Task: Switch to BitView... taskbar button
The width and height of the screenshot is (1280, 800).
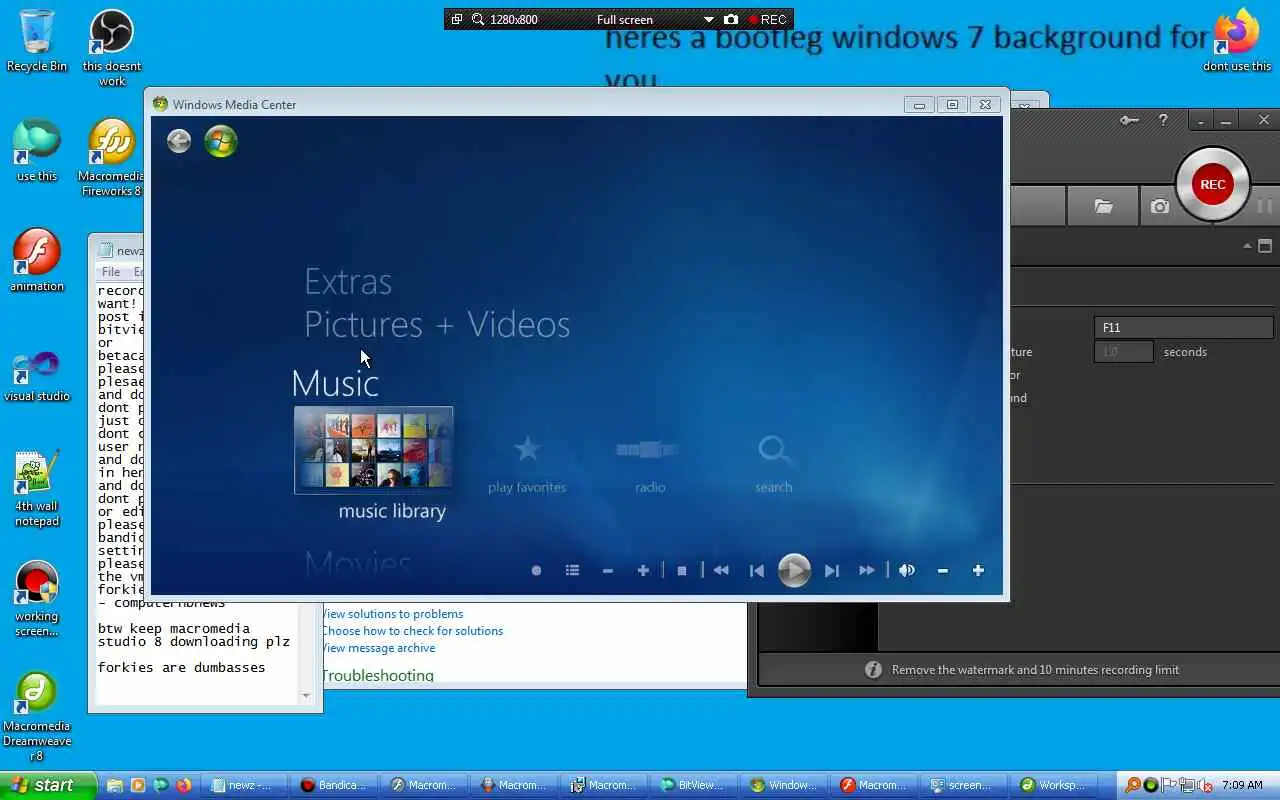Action: (x=695, y=785)
